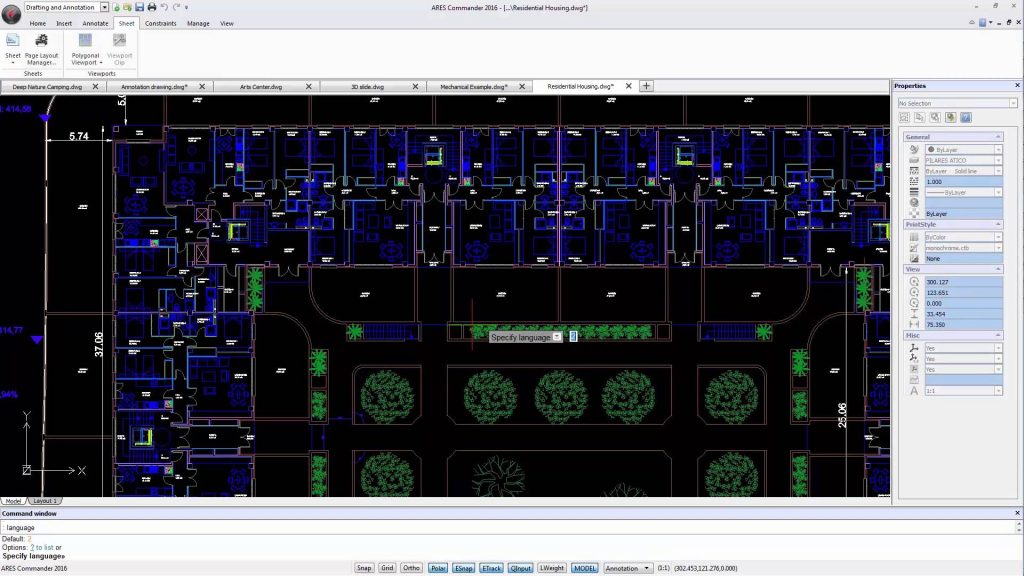Screen dimensions: 1024x576
Task: Open options dropdown on Specify language tooltip
Action: [557, 337]
